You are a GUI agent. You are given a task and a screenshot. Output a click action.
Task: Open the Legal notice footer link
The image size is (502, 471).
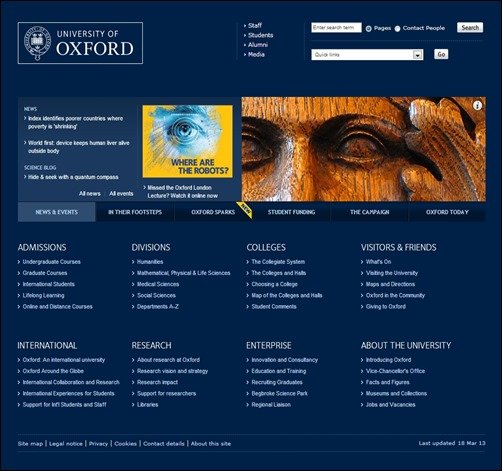pos(66,444)
